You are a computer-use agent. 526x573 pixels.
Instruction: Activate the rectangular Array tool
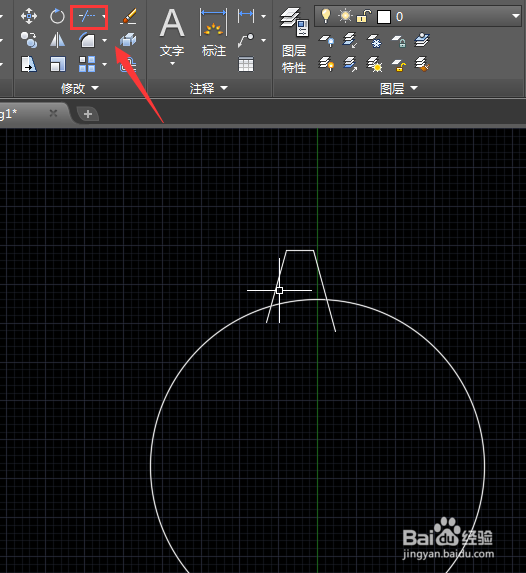[87, 64]
